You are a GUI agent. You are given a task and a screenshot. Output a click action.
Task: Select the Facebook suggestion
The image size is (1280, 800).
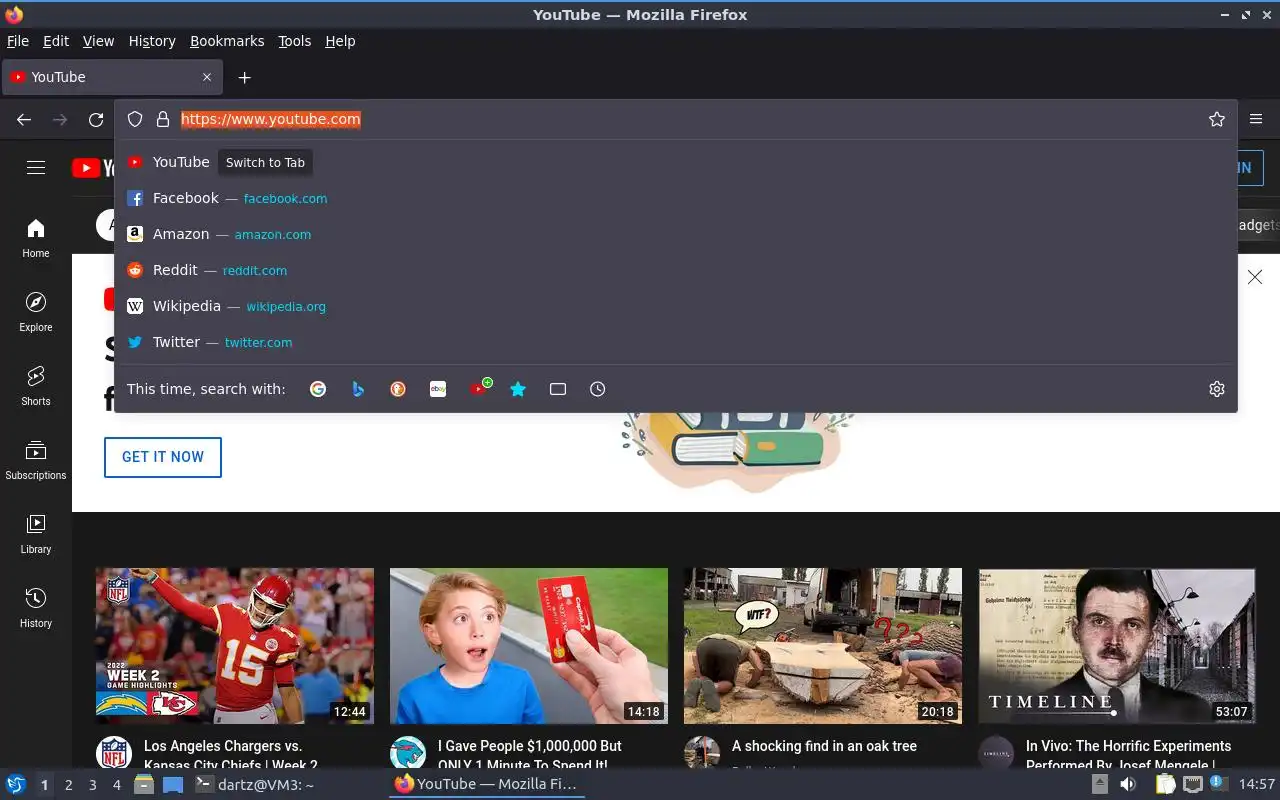676,198
